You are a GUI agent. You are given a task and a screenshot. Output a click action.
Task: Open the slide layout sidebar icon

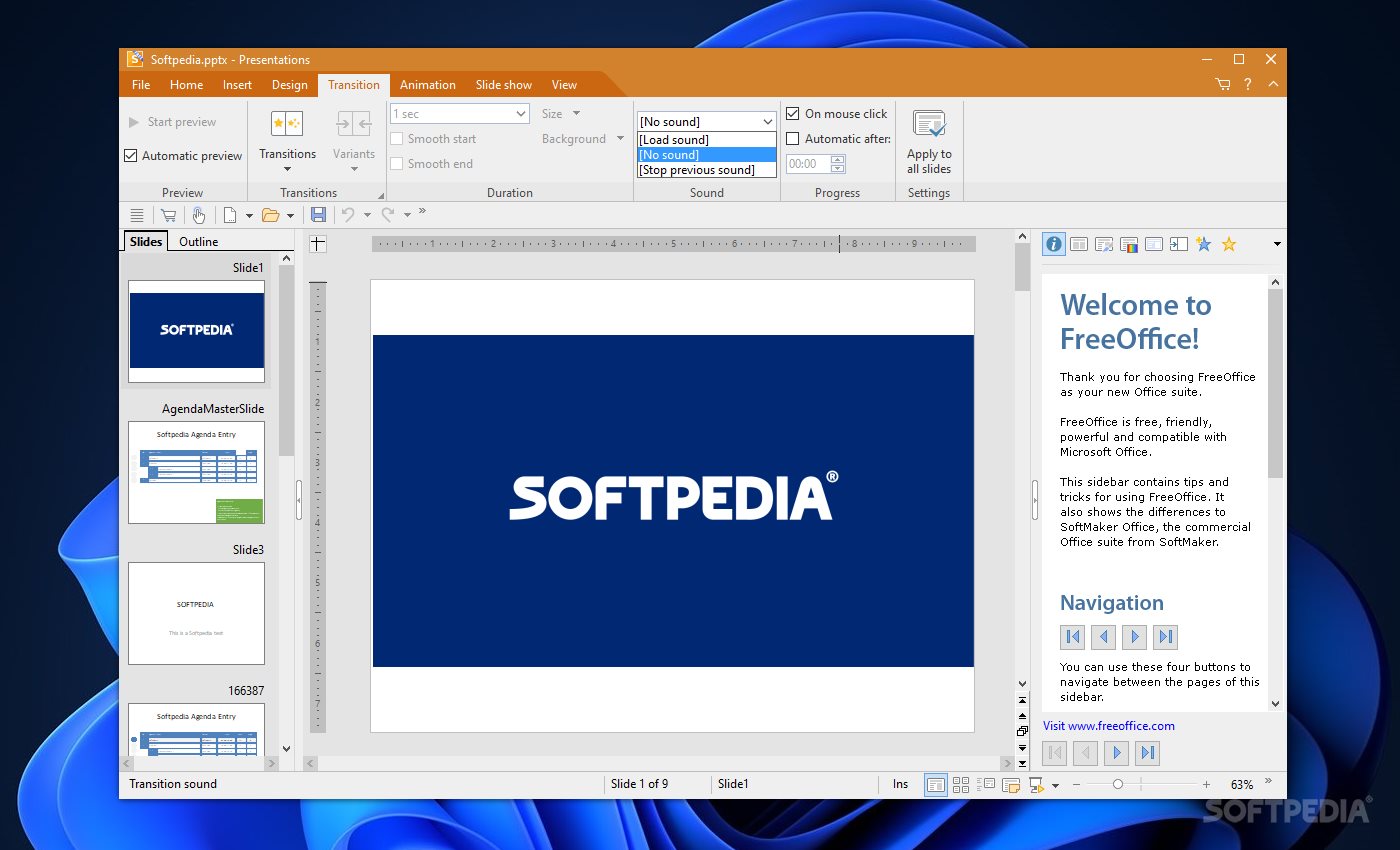point(1079,244)
